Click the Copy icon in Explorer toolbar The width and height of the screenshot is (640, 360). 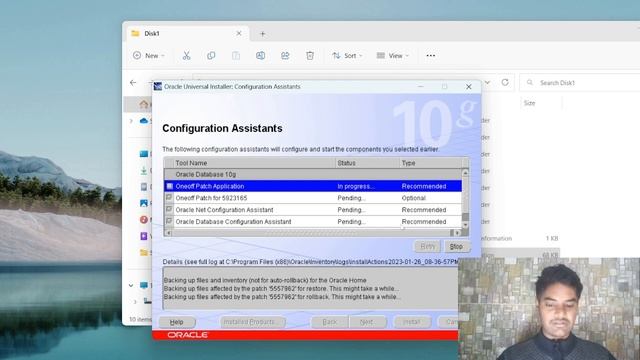211,56
